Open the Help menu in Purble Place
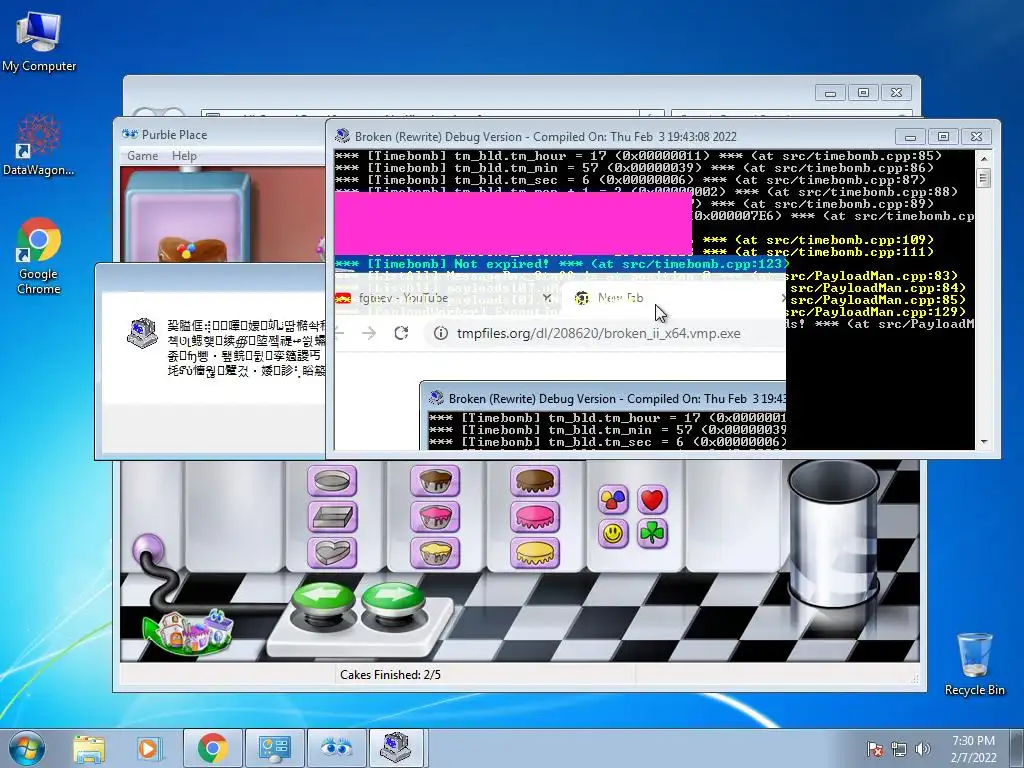1024x768 pixels. coord(184,155)
